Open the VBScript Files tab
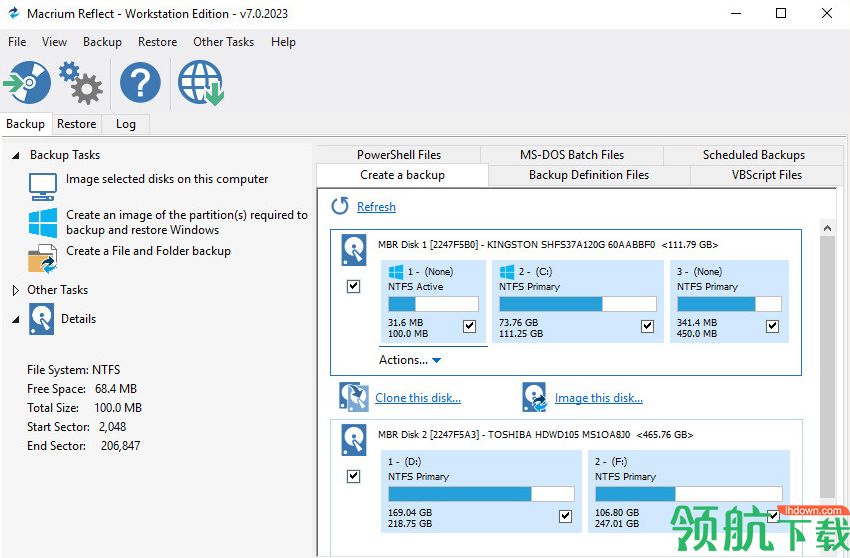850x558 pixels. (x=767, y=175)
